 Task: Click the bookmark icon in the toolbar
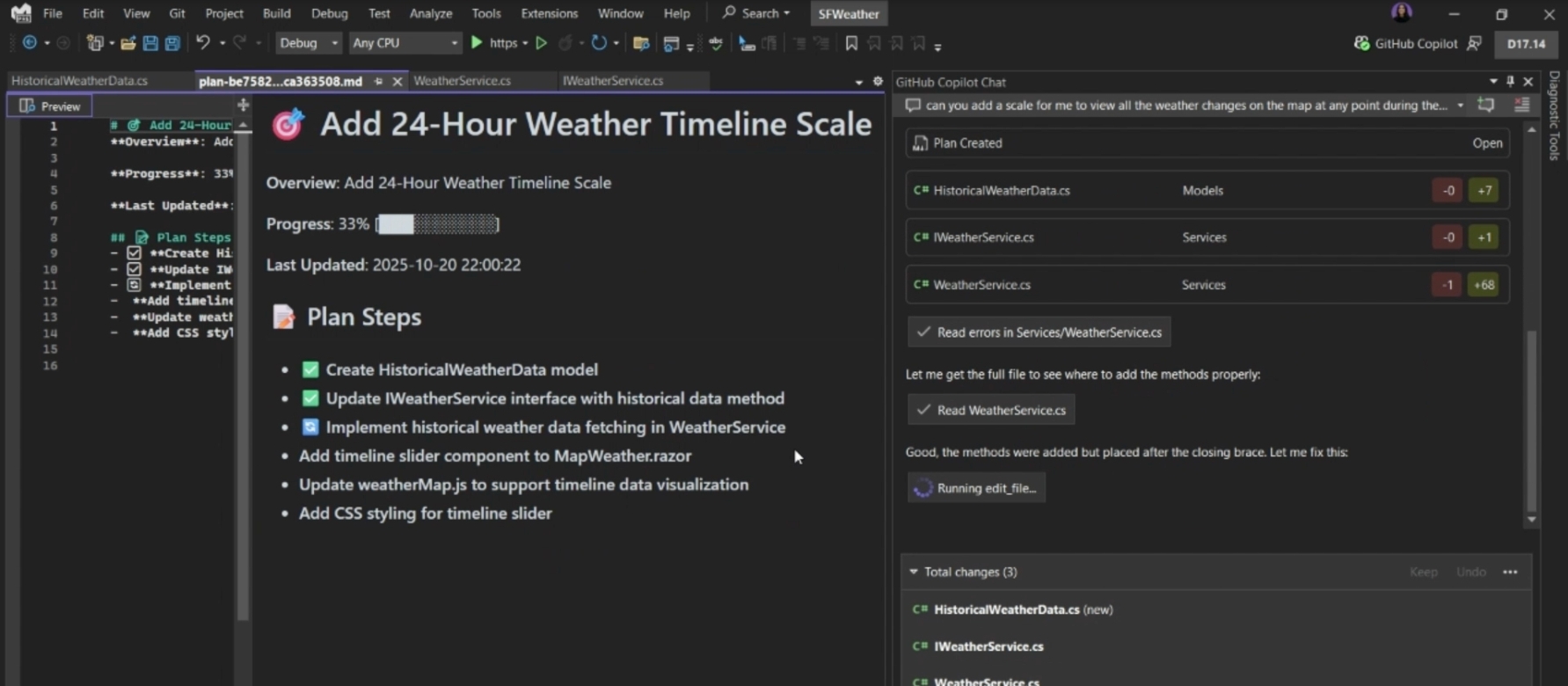point(851,43)
